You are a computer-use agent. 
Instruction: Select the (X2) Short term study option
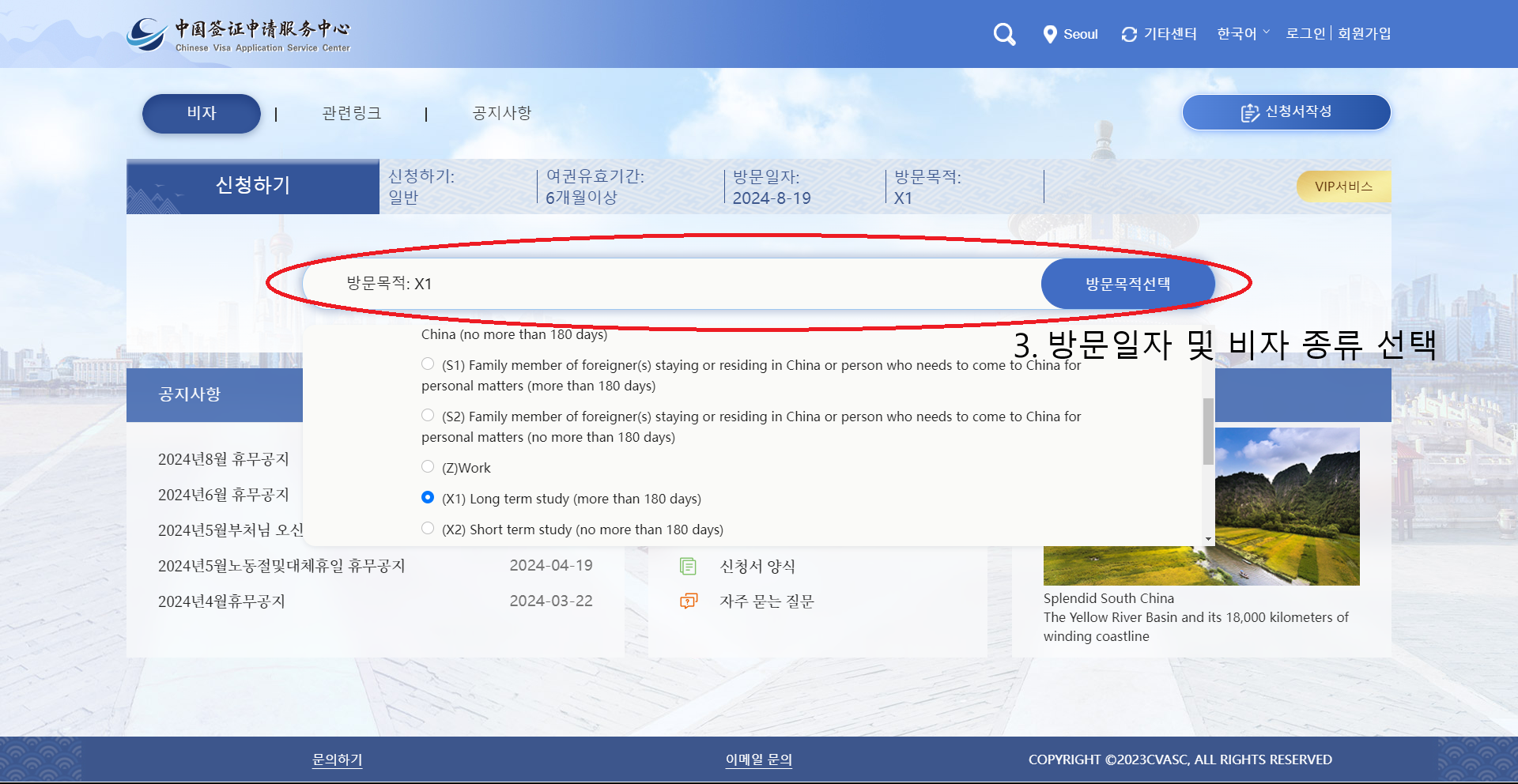tap(428, 528)
